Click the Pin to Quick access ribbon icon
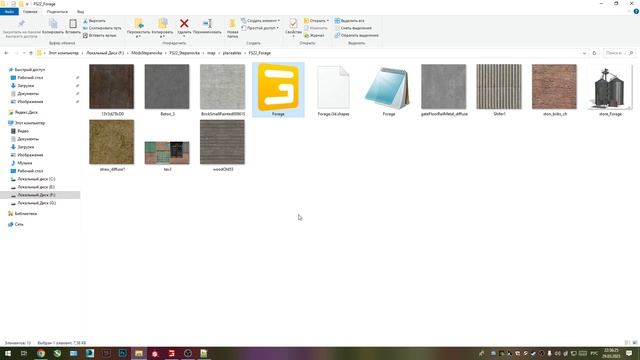640x360 pixels. [x=22, y=24]
